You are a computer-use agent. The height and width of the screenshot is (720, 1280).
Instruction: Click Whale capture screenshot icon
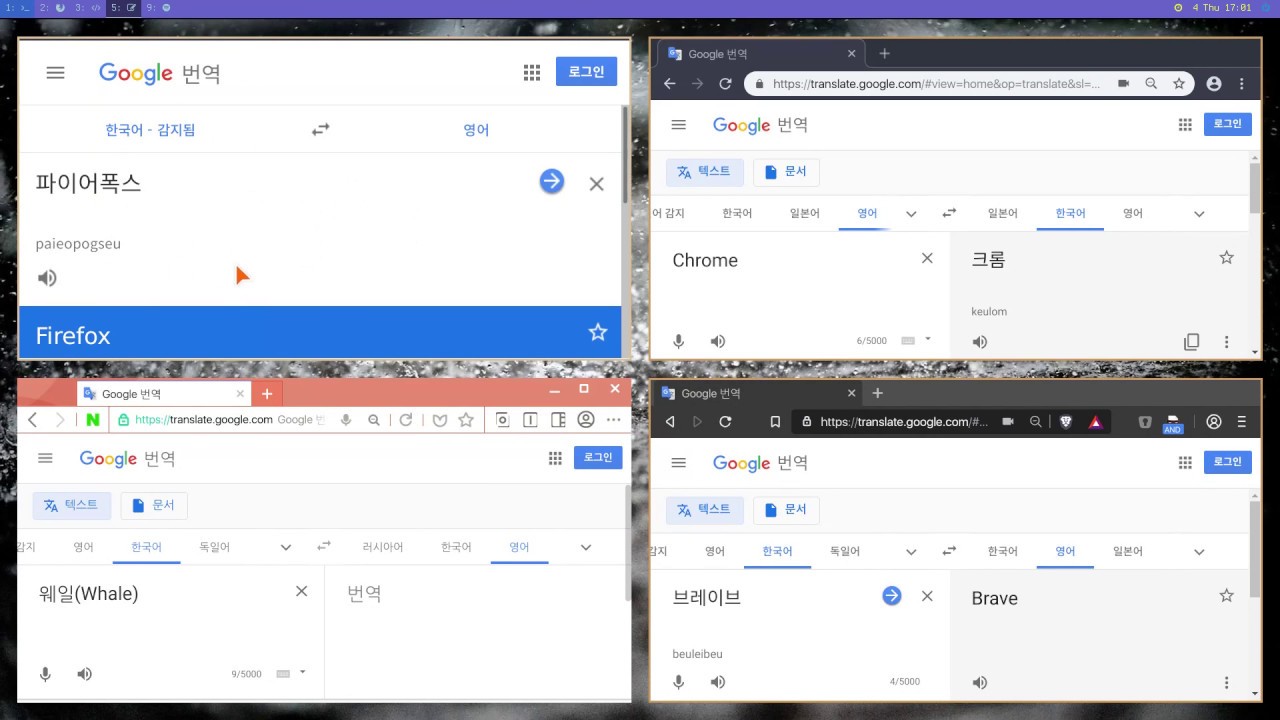(x=502, y=420)
